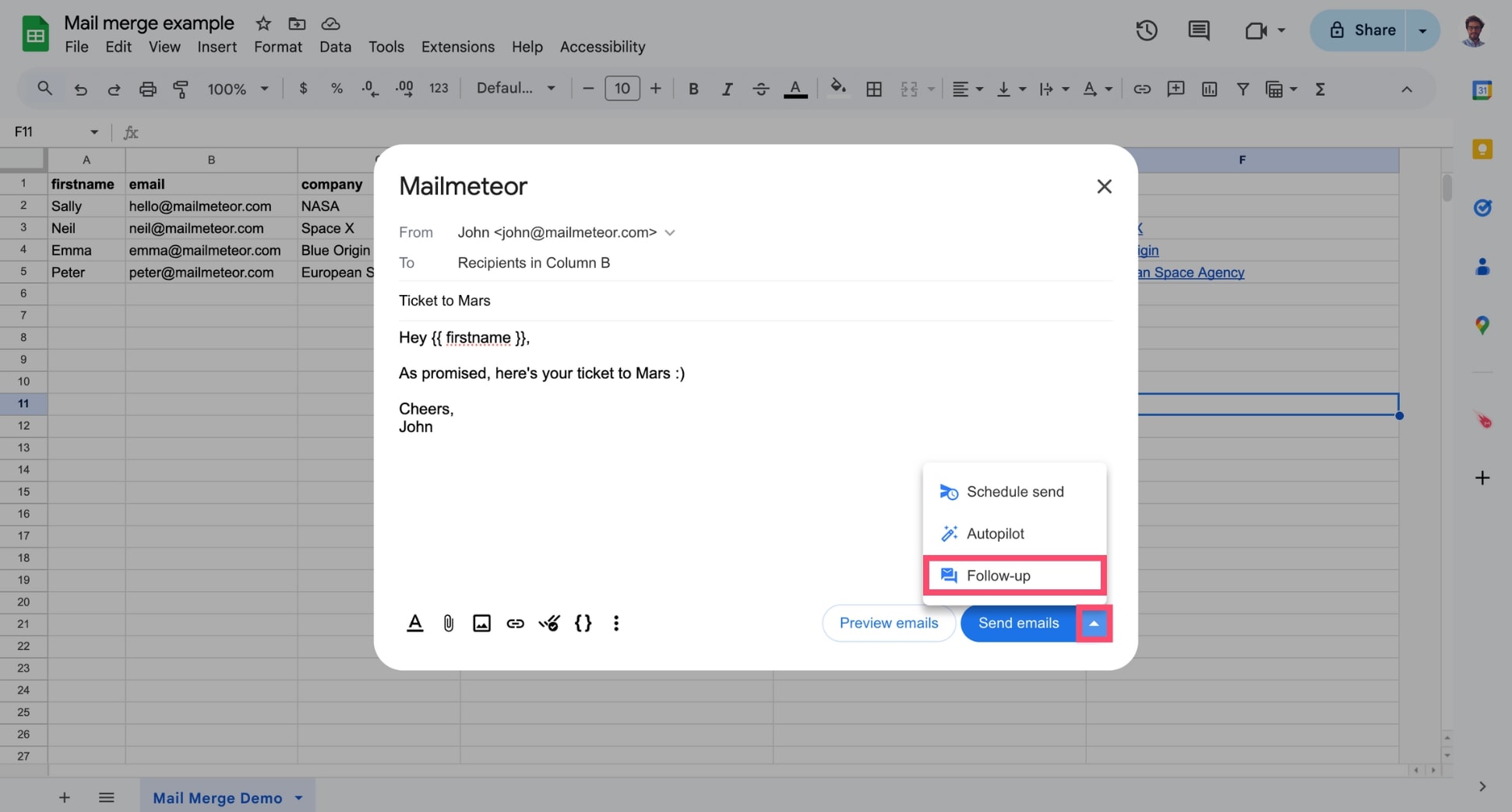Decrease the font size
The height and width of the screenshot is (812, 1512).
pyautogui.click(x=588, y=89)
